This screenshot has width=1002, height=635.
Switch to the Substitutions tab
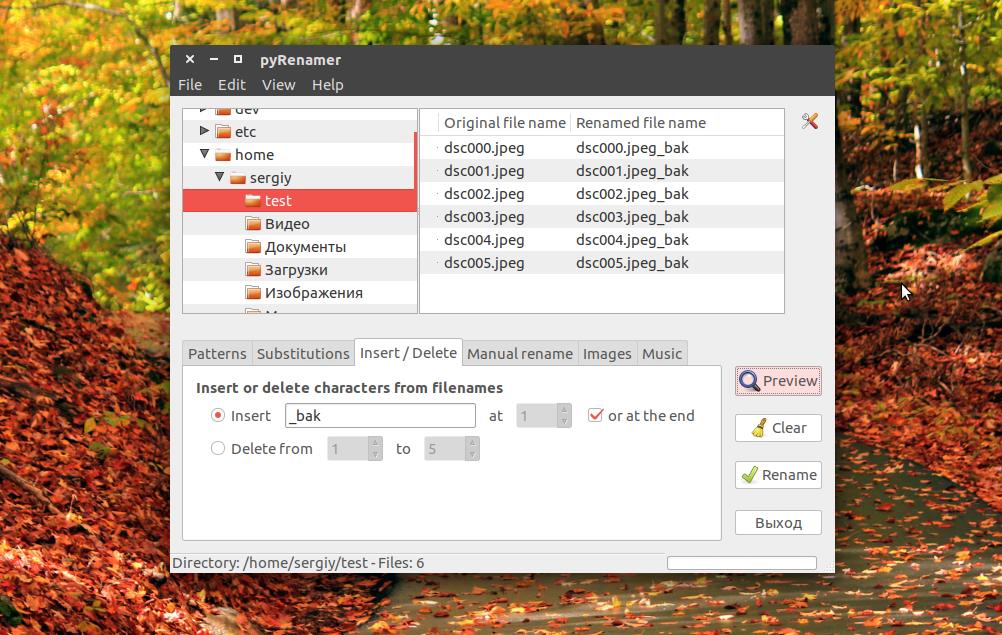coord(303,353)
